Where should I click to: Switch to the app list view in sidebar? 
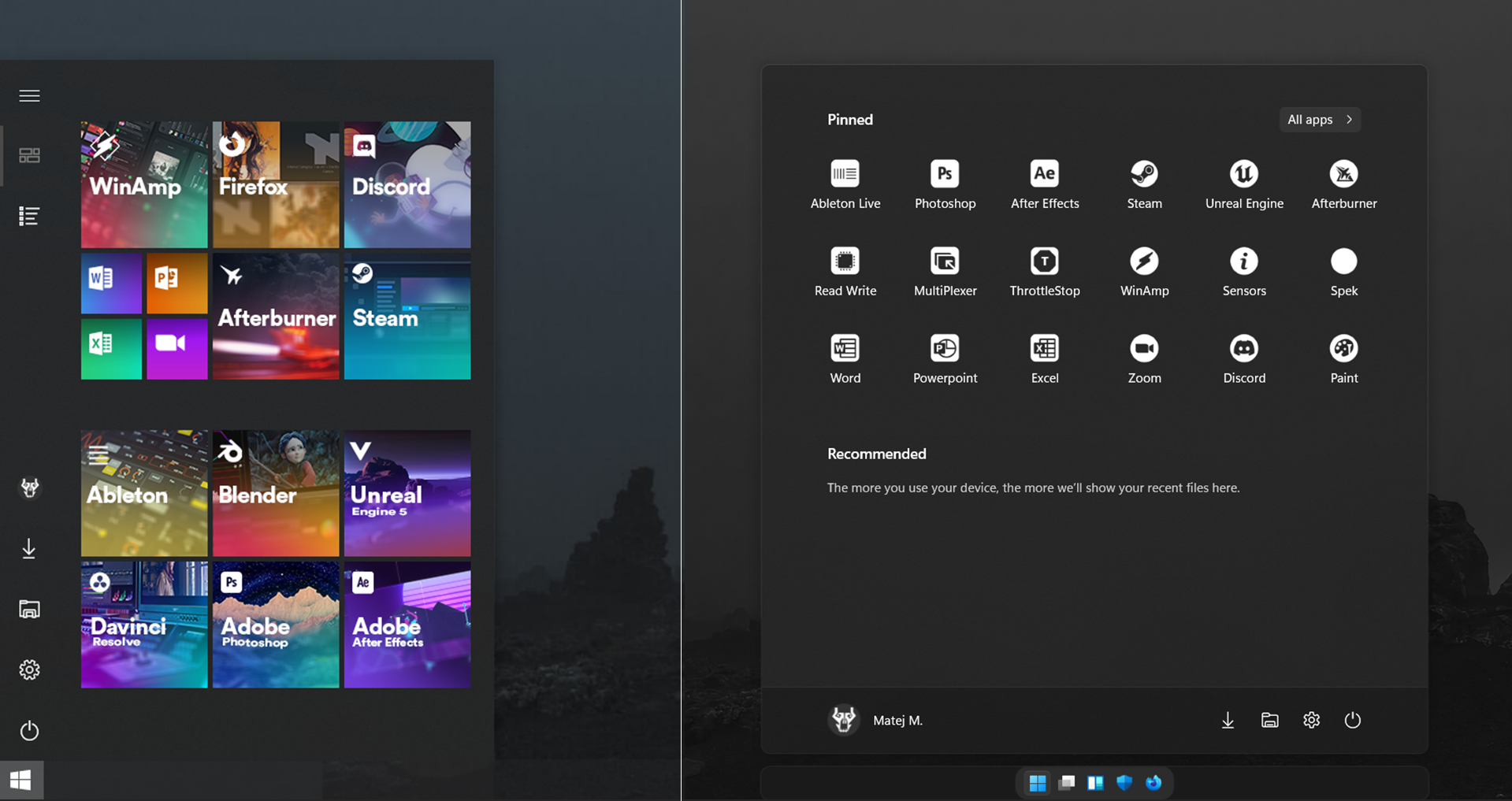(x=29, y=215)
